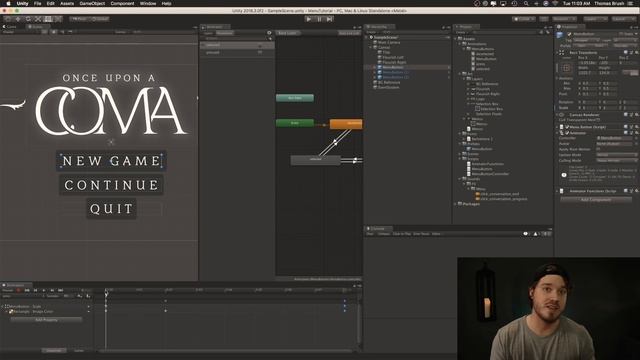640x360 pixels.
Task: Select the Rect tool in Unity toolbar
Action: [48, 19]
